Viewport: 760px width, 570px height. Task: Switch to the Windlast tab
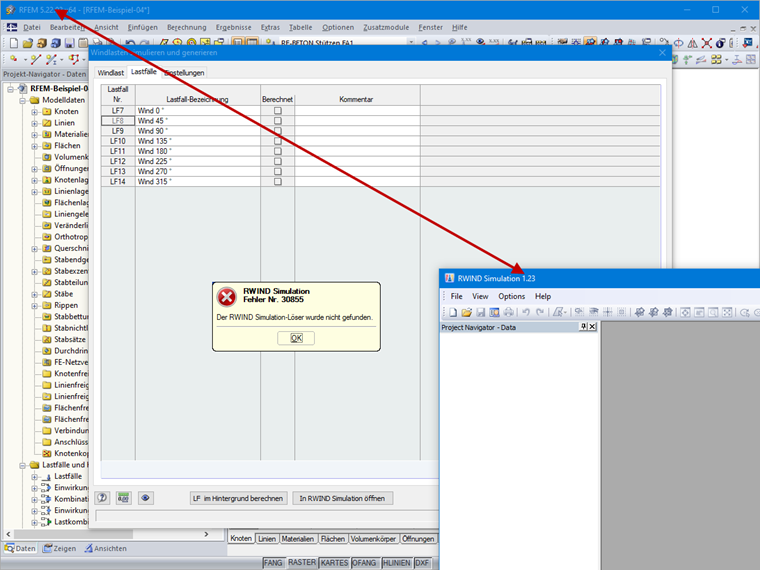click(111, 73)
